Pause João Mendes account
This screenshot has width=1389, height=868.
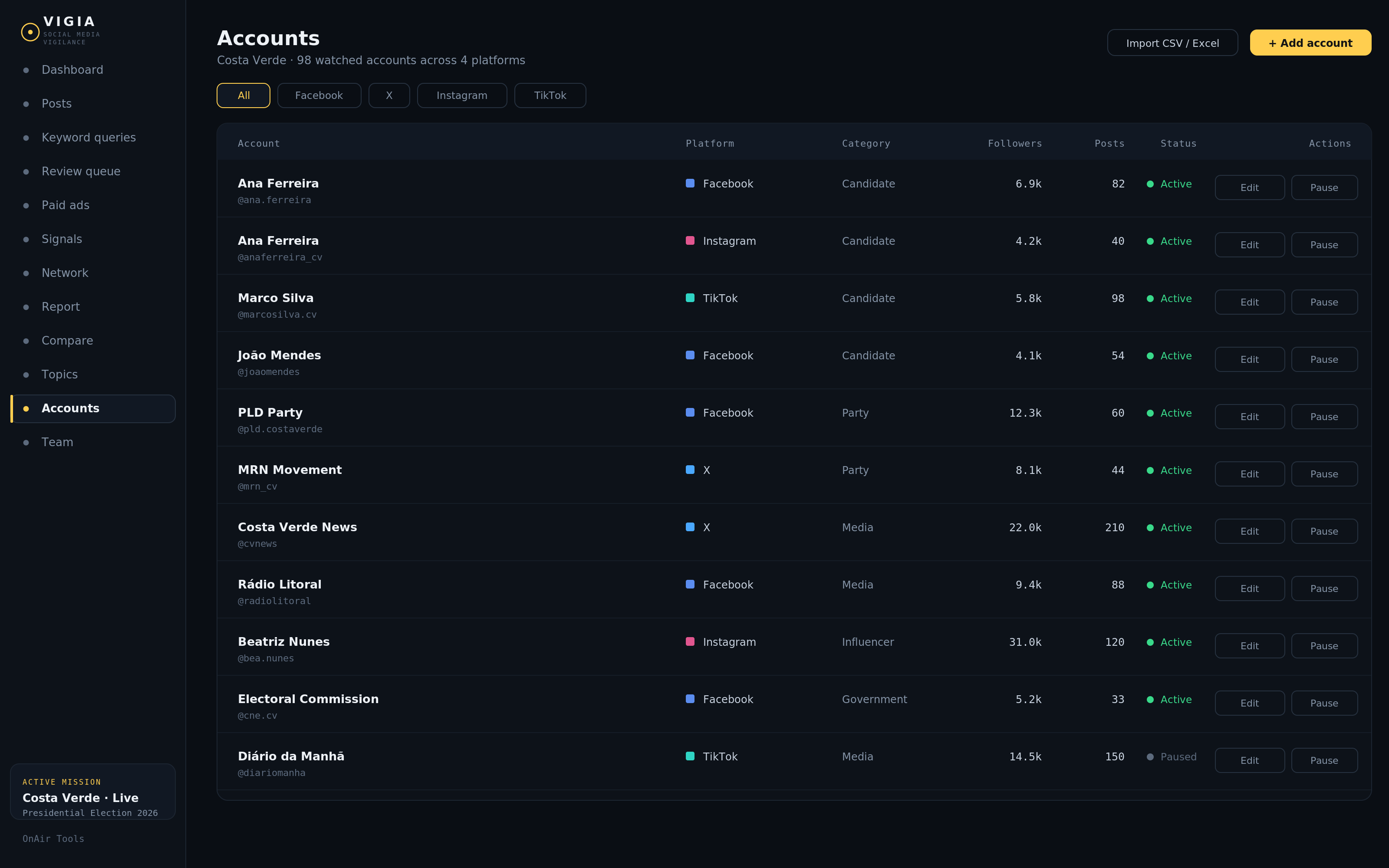1324,359
